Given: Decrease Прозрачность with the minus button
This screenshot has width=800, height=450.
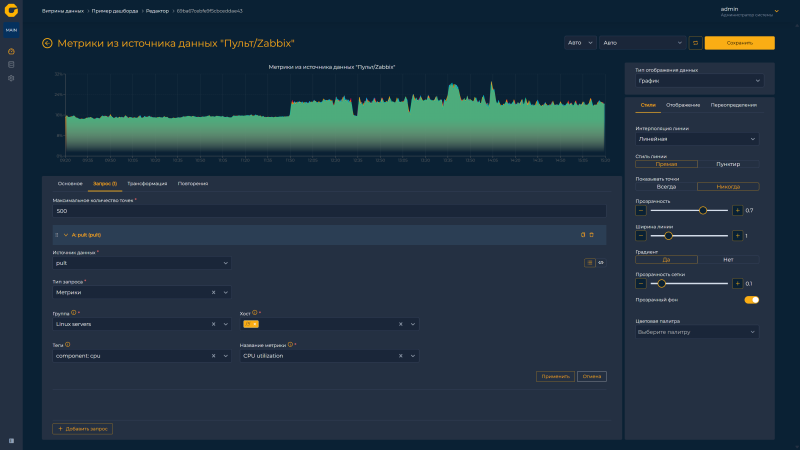Looking at the screenshot, I should tap(641, 210).
